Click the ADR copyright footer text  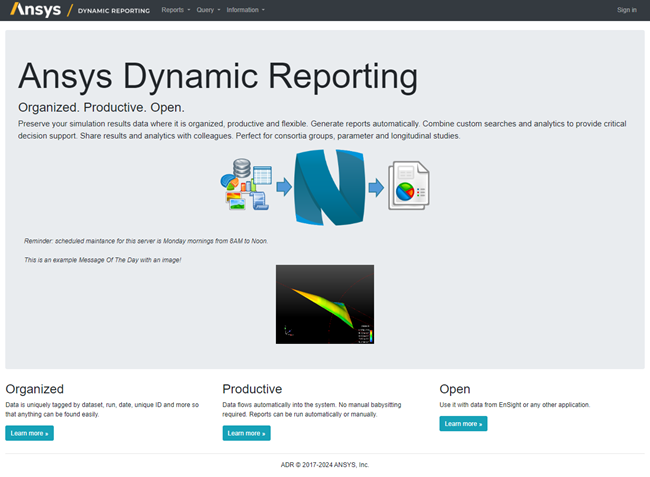coord(325,465)
